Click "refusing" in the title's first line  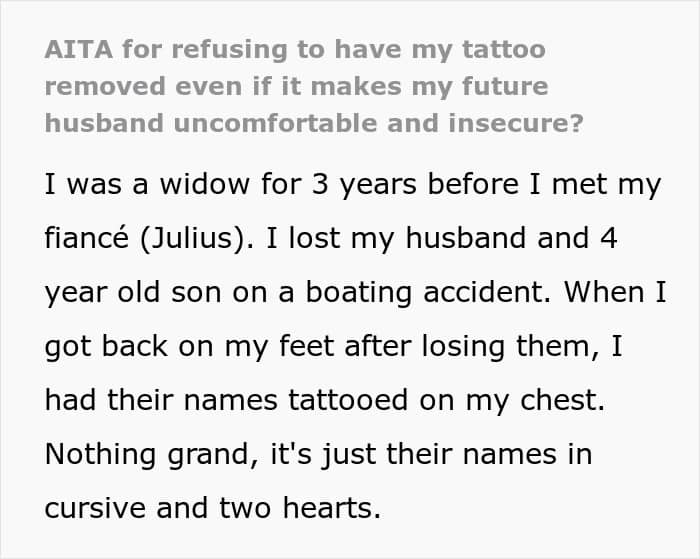click(230, 50)
